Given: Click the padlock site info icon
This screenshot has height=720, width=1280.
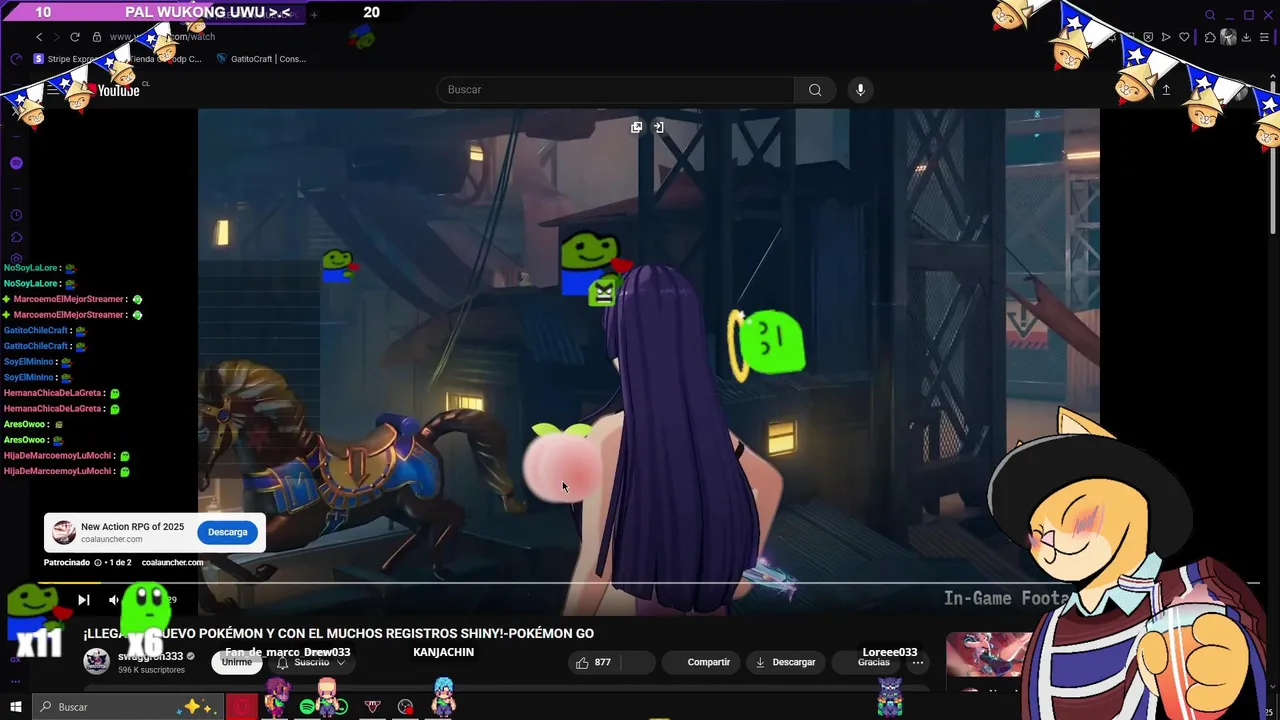Looking at the screenshot, I should 97,37.
